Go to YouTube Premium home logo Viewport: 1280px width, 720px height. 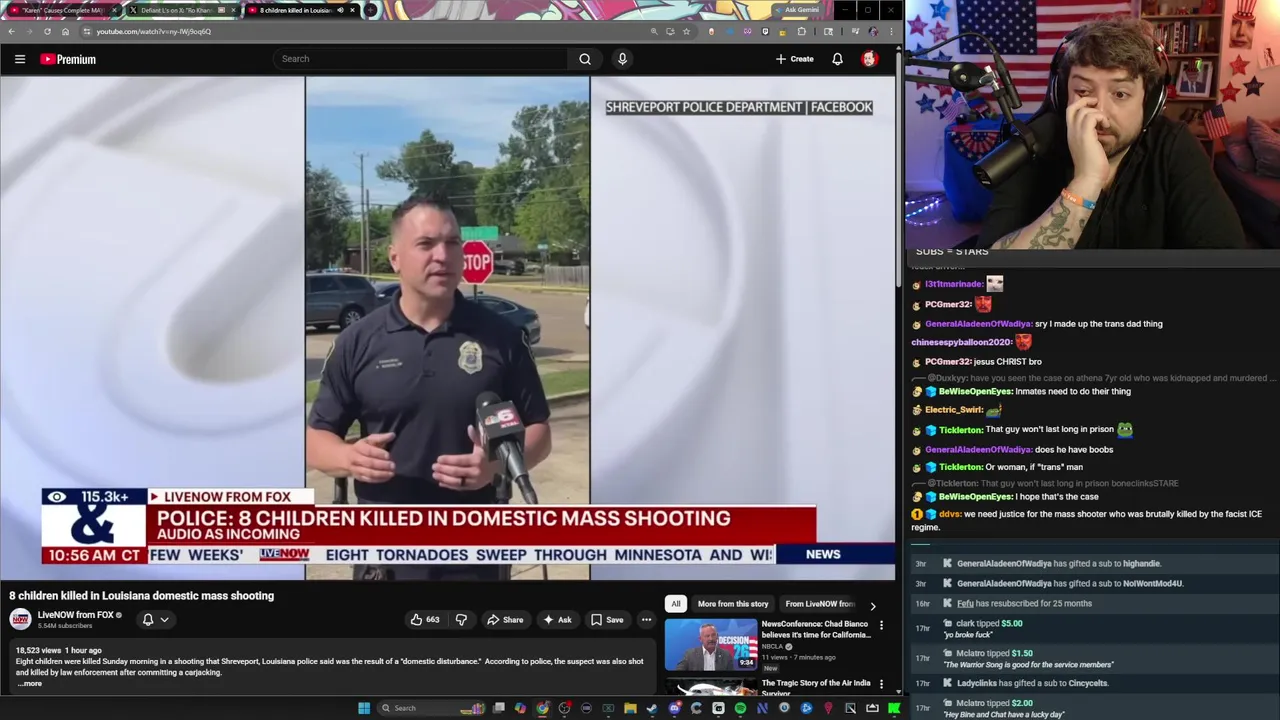68,59
